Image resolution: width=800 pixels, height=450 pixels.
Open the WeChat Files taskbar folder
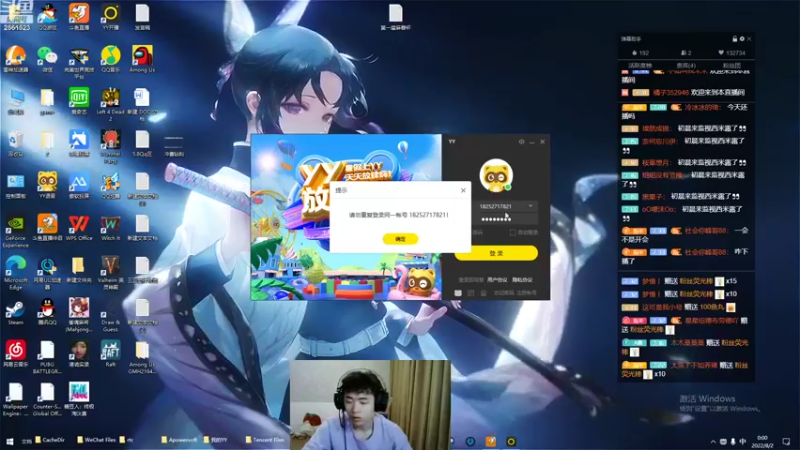click(96, 440)
